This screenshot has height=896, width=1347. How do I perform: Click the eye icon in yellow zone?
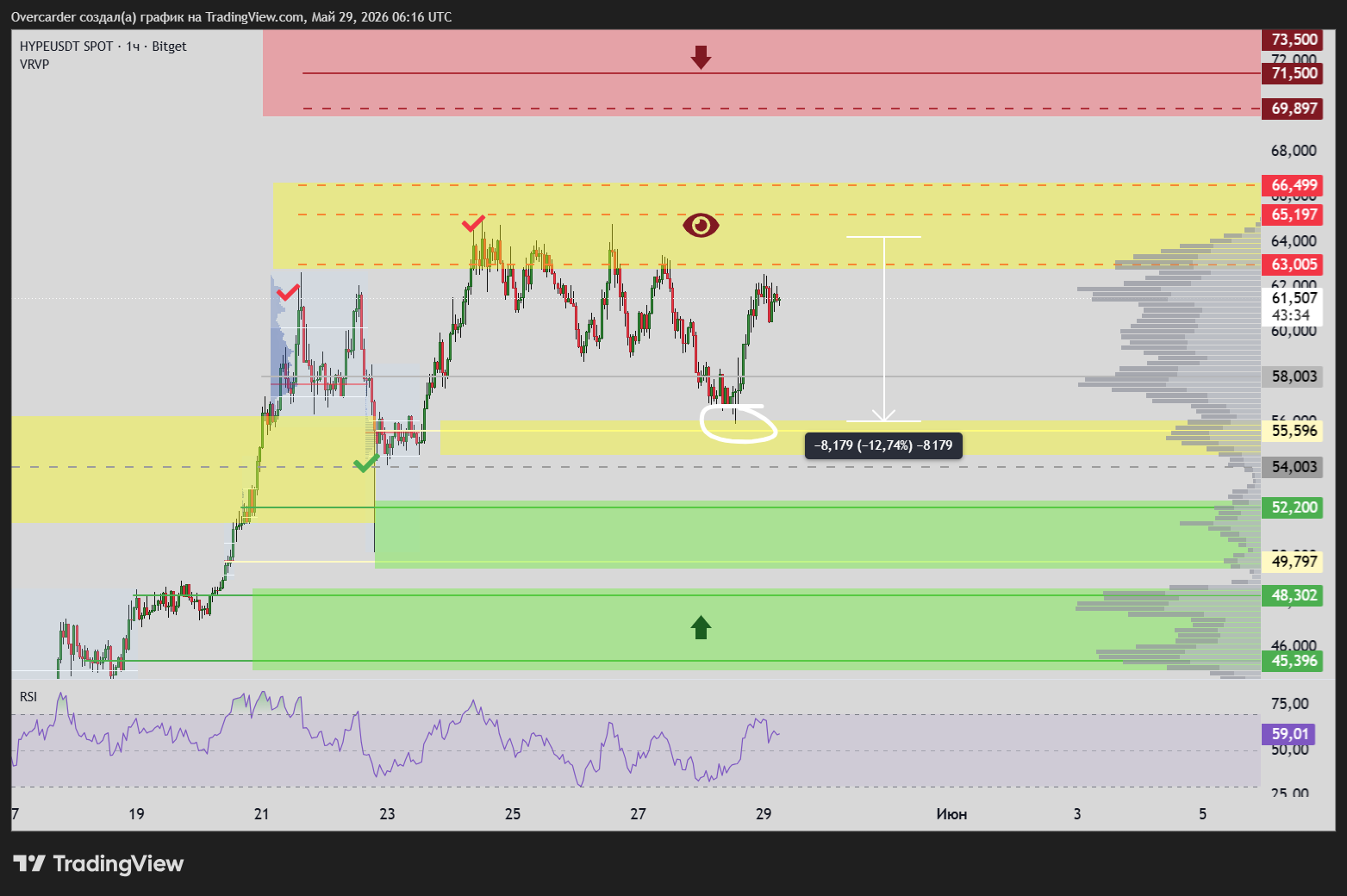701,225
